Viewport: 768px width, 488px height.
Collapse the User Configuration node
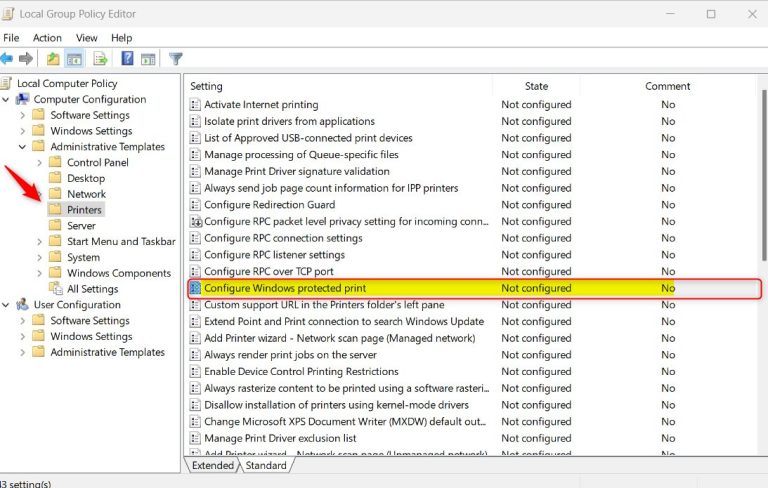pyautogui.click(x=7, y=305)
